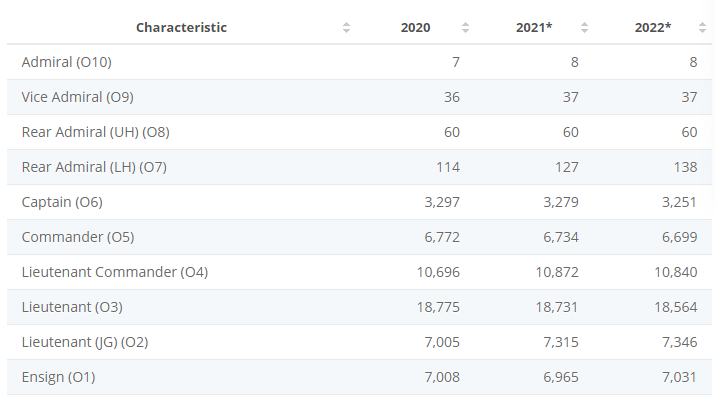This screenshot has width=715, height=395.
Task: Select the Lieutenant (JG) (O2) row label
Action: [x=85, y=342]
